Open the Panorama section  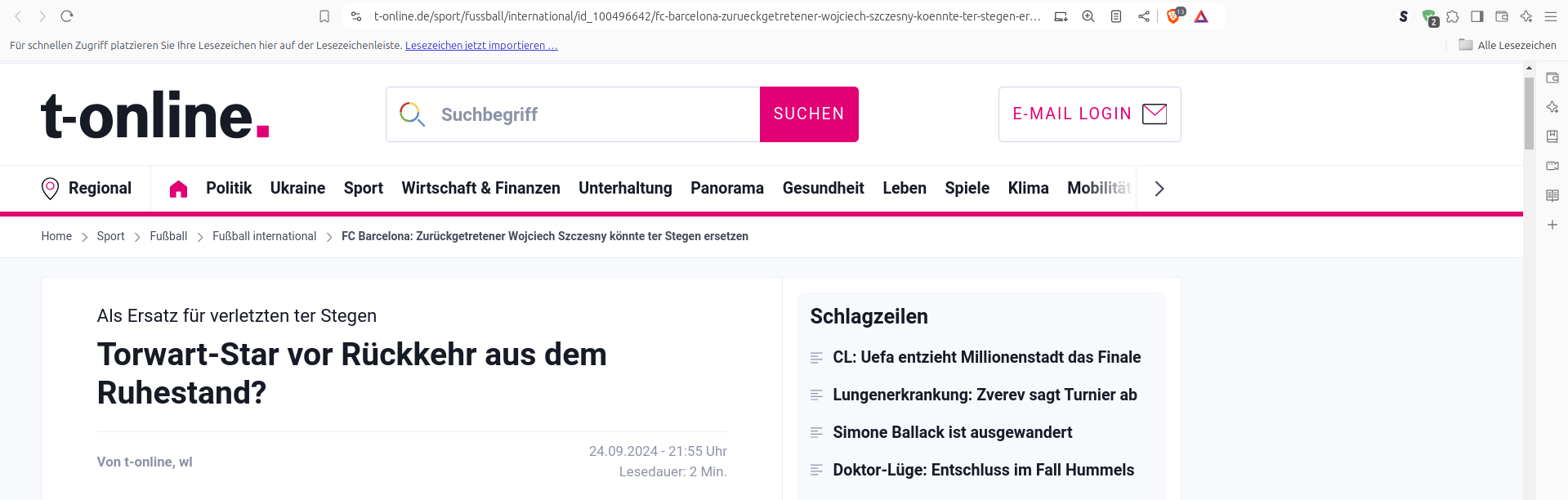click(x=727, y=188)
